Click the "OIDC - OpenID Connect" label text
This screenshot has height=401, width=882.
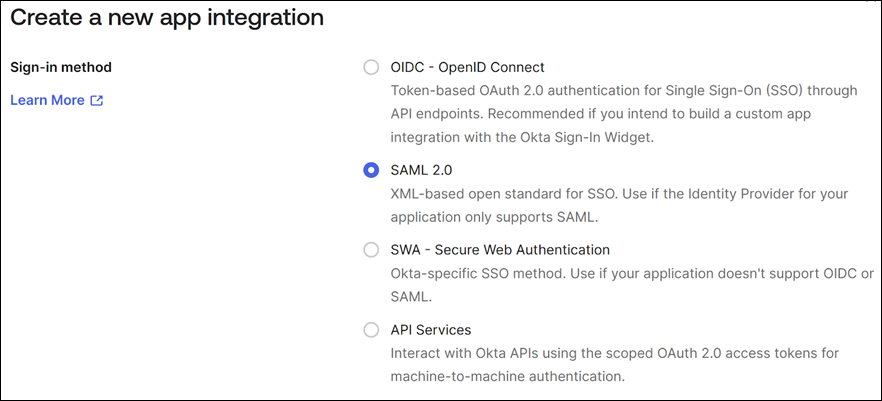[x=467, y=68]
